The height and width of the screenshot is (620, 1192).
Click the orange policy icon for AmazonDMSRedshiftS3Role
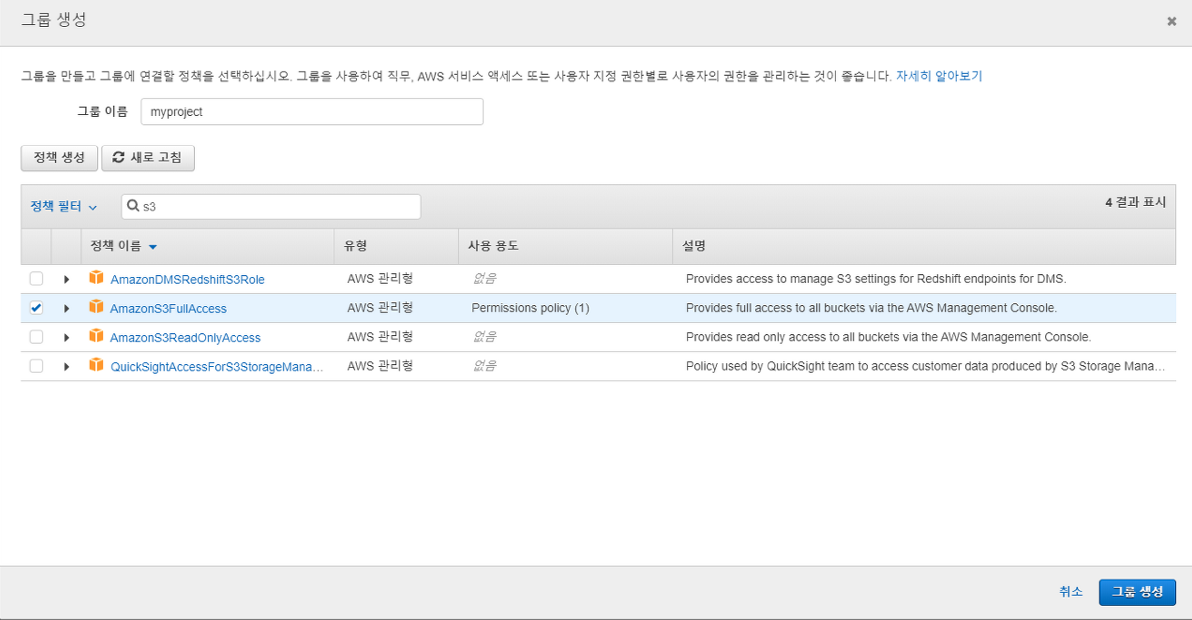point(96,277)
